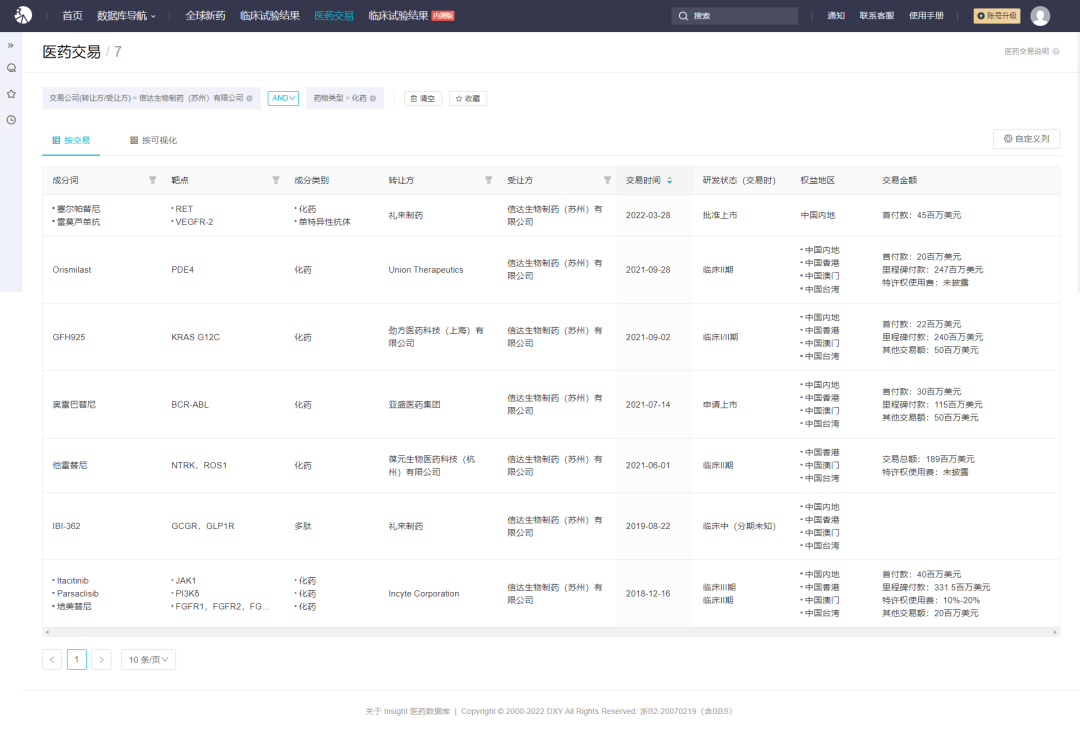Click the 亚盛医药集团 transferor cell
Image resolution: width=1080 pixels, height=732 pixels.
point(415,405)
